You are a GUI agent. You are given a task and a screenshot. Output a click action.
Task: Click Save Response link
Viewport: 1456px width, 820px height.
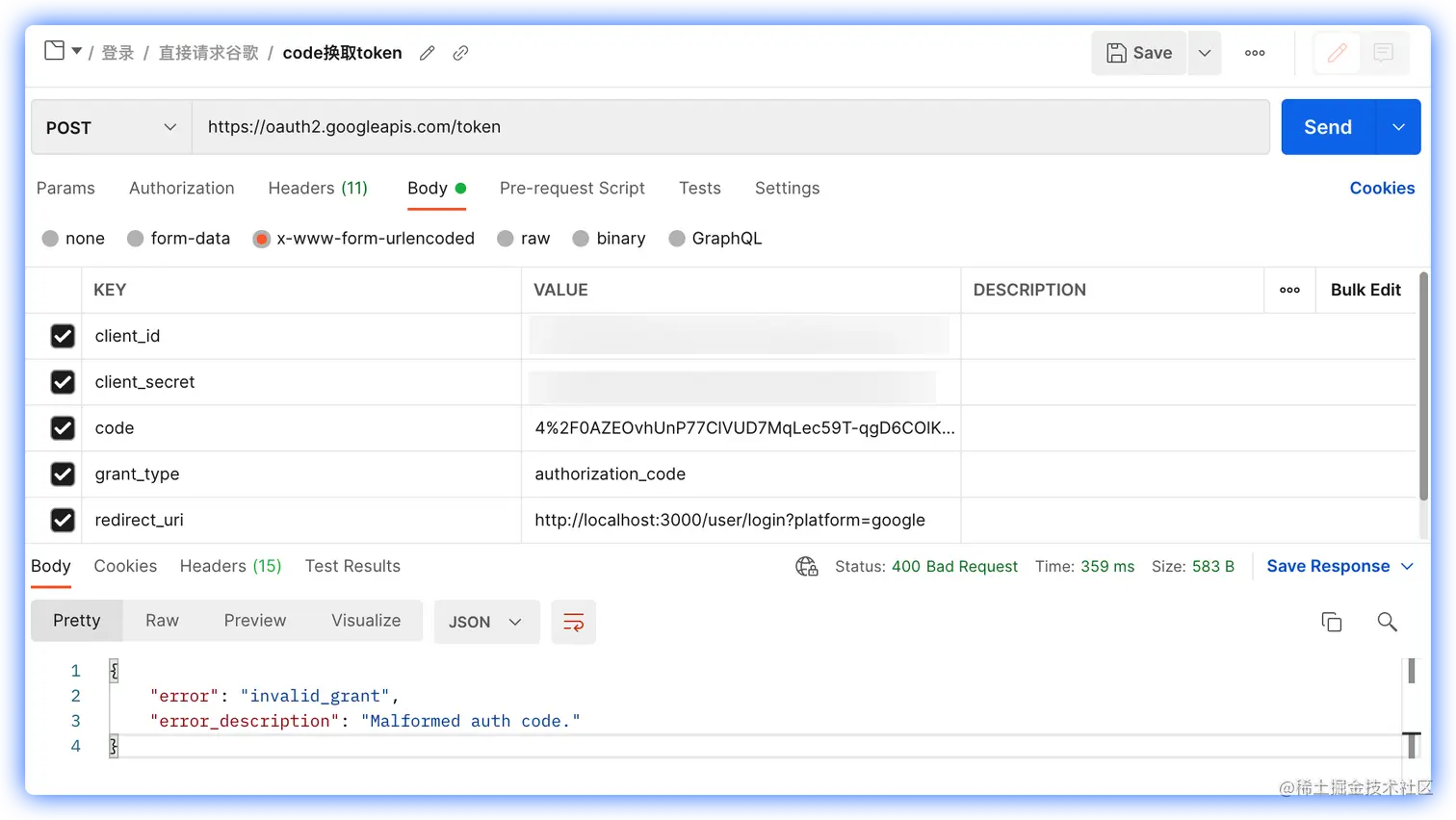(1328, 566)
